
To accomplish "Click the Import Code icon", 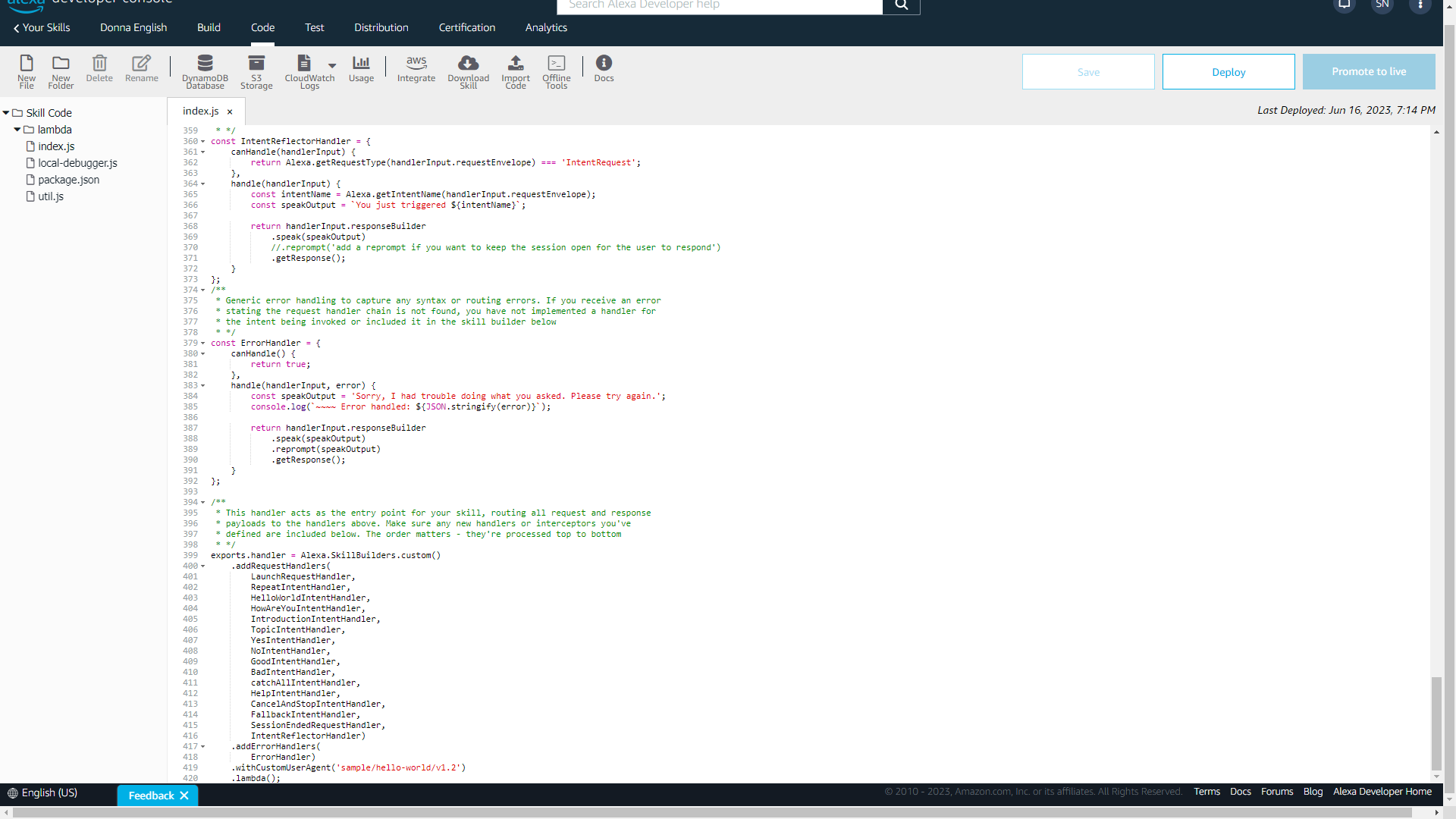I will pos(516,64).
